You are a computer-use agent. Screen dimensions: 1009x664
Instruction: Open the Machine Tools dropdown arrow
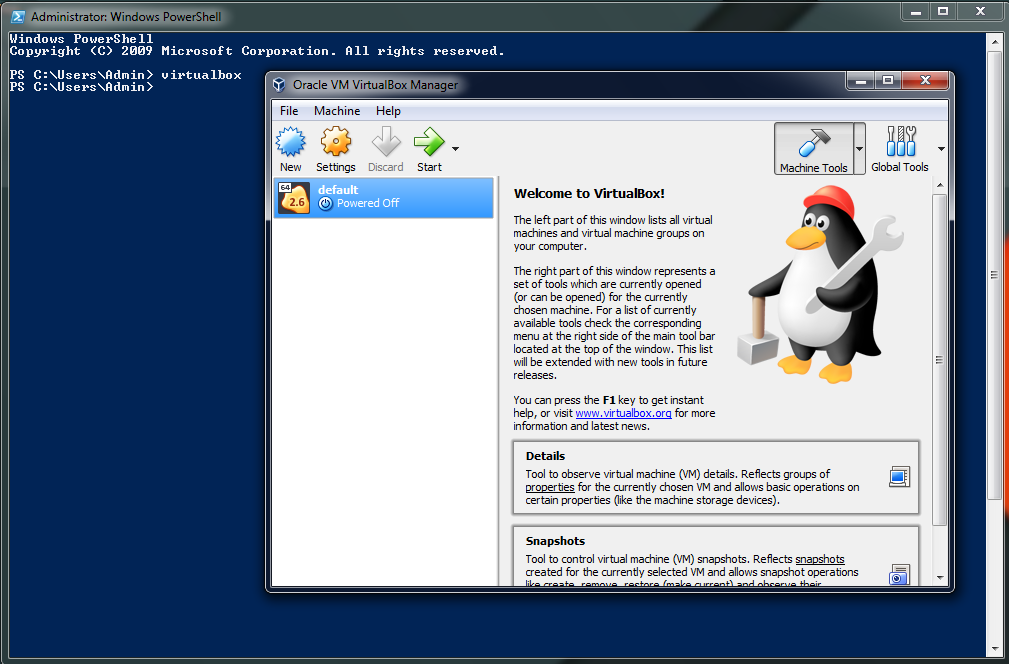857,148
